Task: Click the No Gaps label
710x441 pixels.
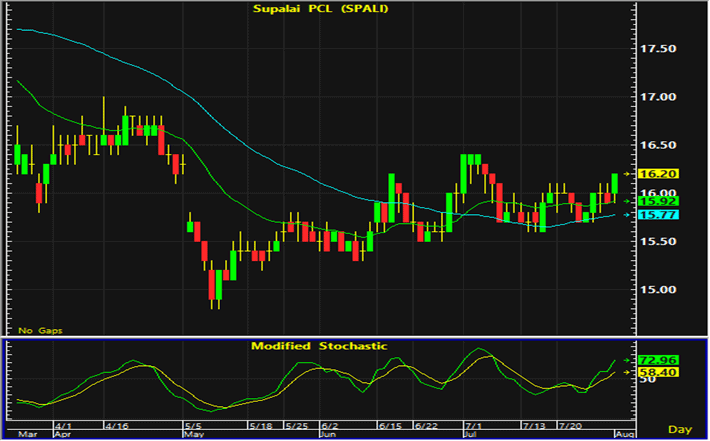Action: (40, 331)
